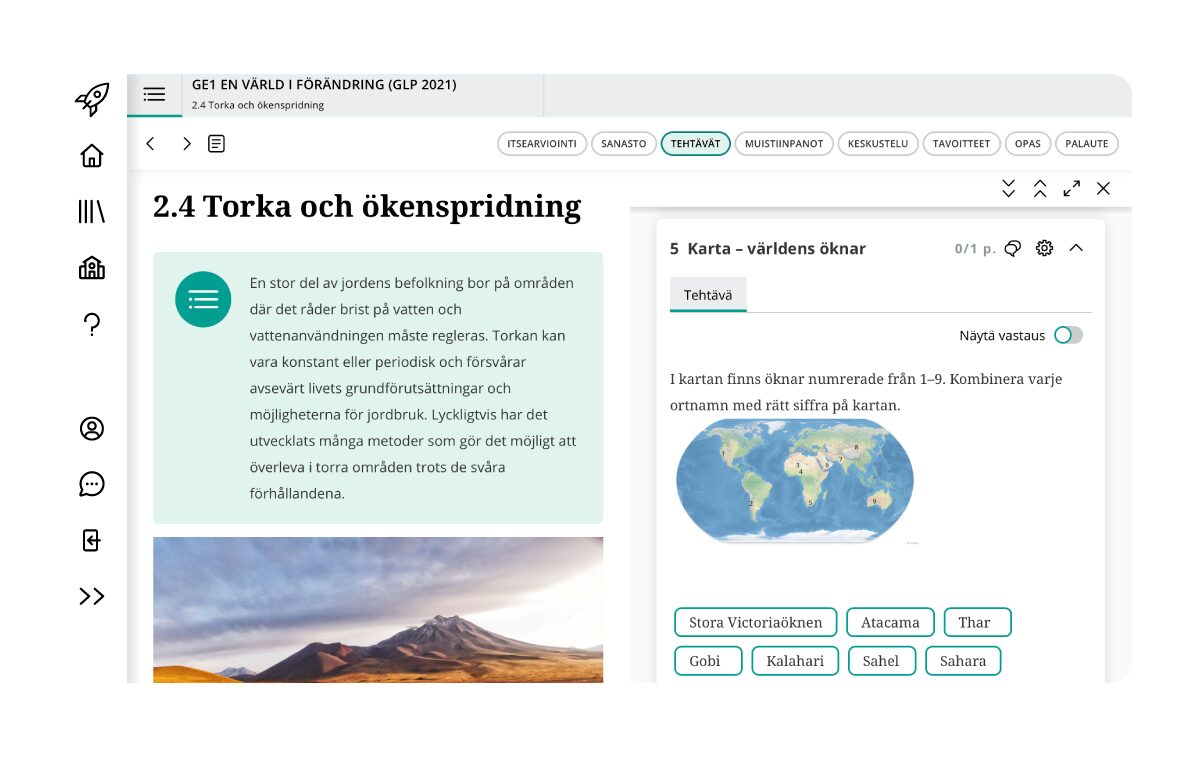Collapse the Karta – världens öknar exercise
Image resolution: width=1200 pixels, height=758 pixels.
1076,248
